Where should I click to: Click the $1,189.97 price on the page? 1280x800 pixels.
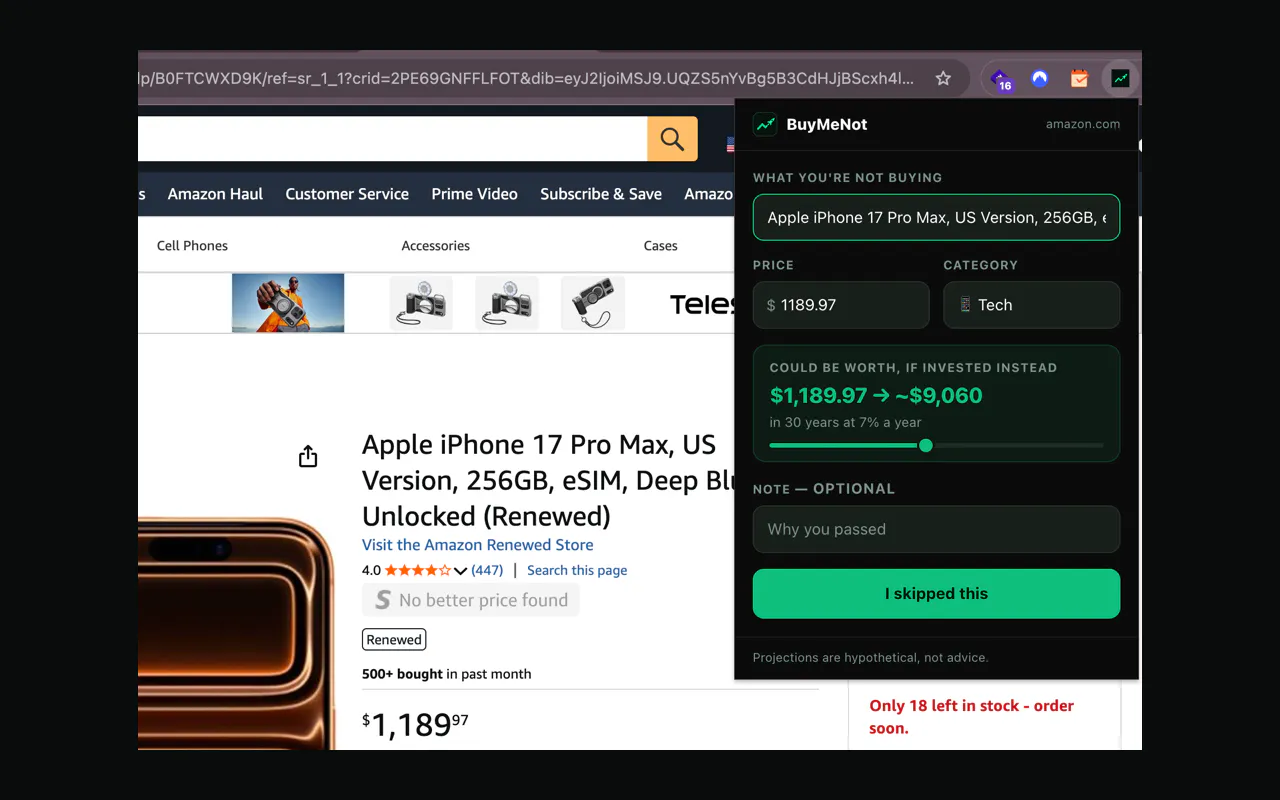point(415,724)
